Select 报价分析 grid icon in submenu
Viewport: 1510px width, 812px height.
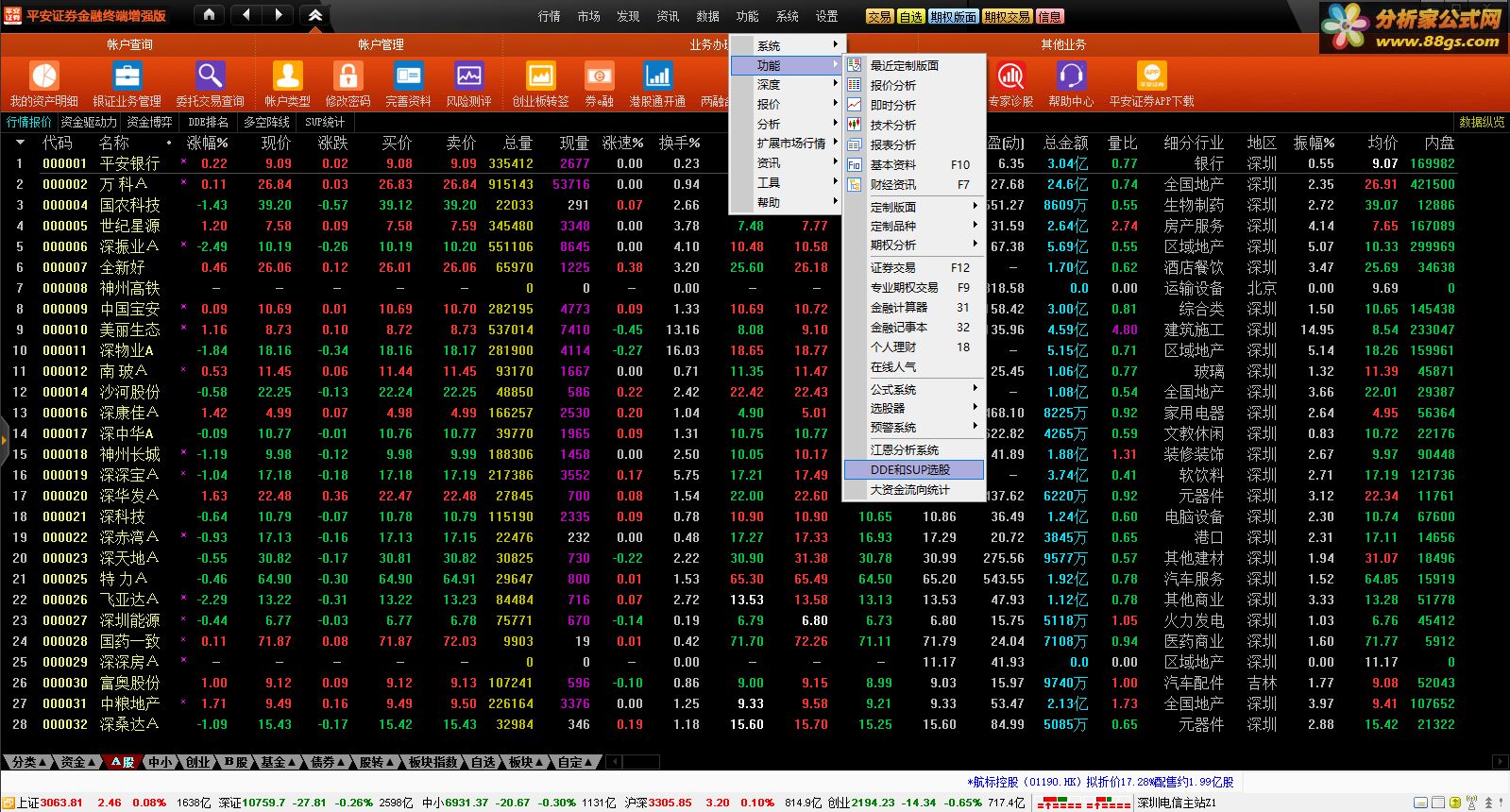855,85
